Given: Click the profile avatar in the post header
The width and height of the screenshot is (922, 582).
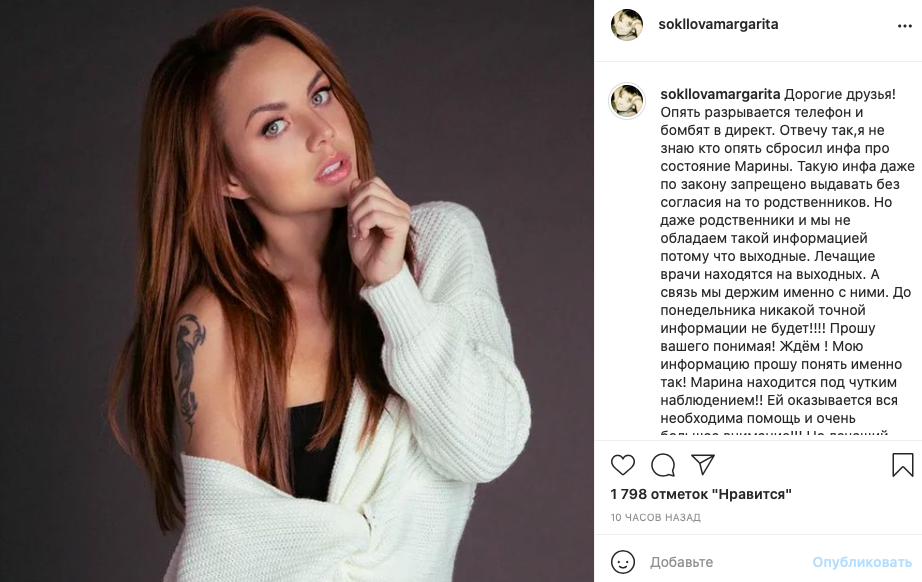Looking at the screenshot, I should click(x=627, y=24).
